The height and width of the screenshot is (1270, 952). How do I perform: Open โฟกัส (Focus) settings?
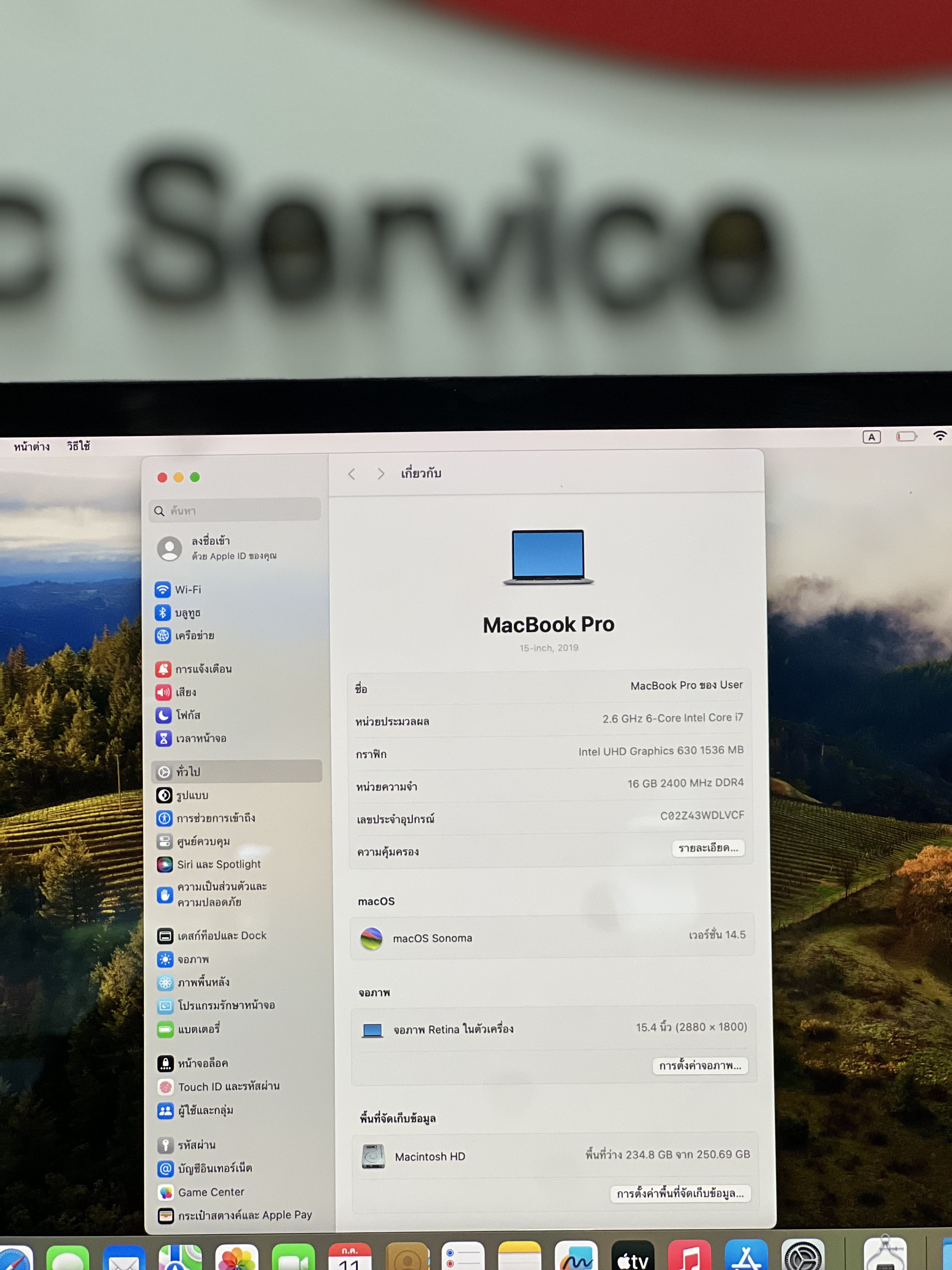[188, 715]
